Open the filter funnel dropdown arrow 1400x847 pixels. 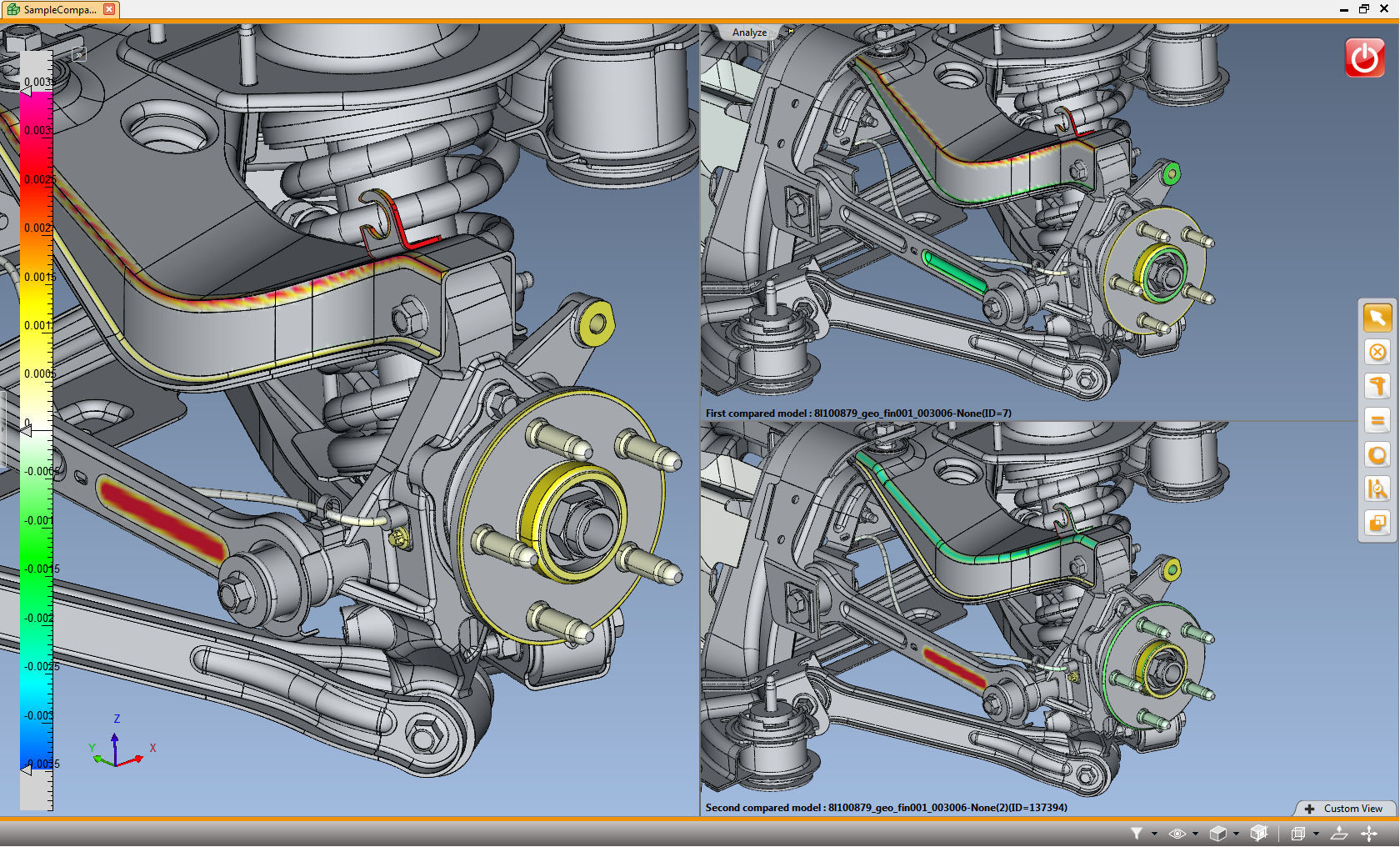point(1154,833)
